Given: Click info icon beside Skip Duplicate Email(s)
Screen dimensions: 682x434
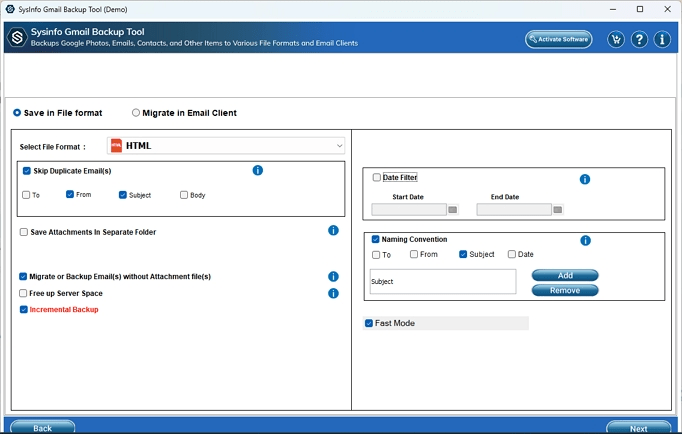Looking at the screenshot, I should click(x=257, y=171).
